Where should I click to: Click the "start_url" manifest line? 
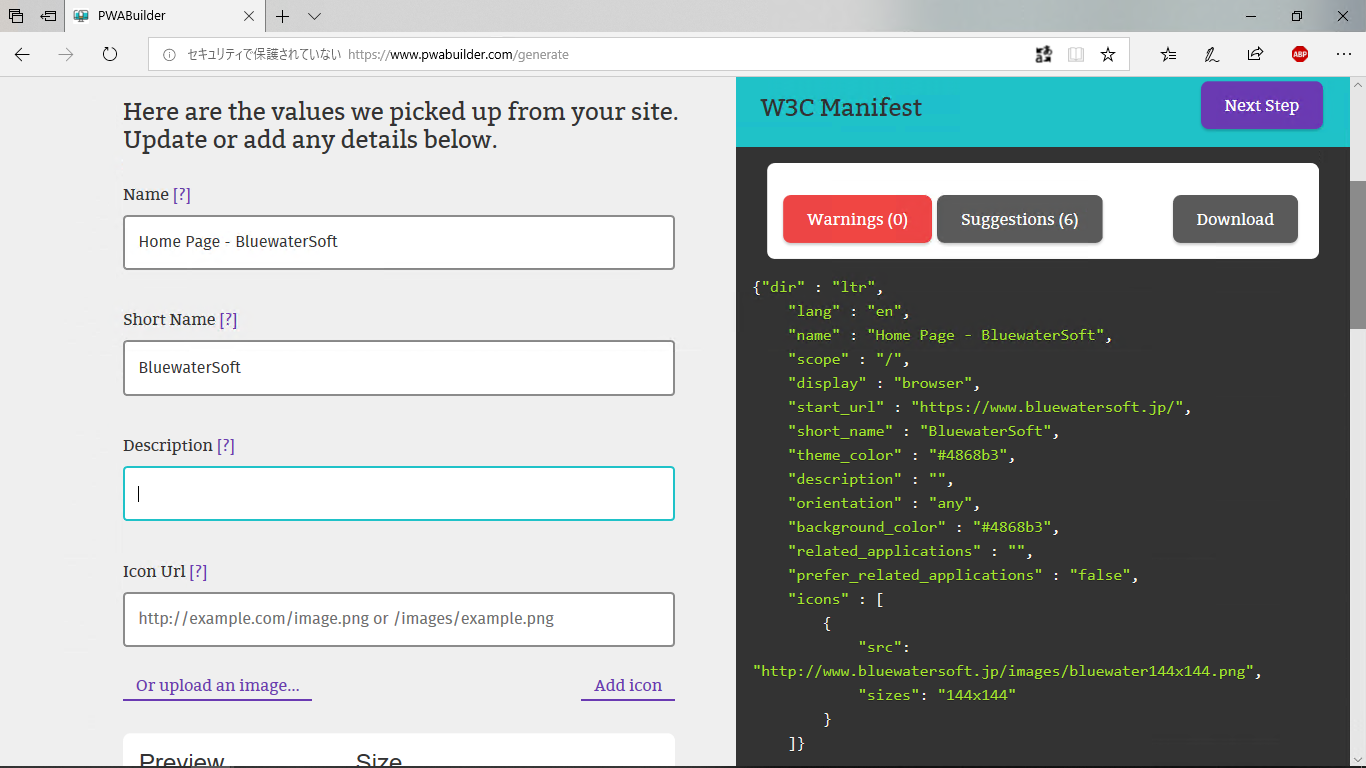coord(989,407)
